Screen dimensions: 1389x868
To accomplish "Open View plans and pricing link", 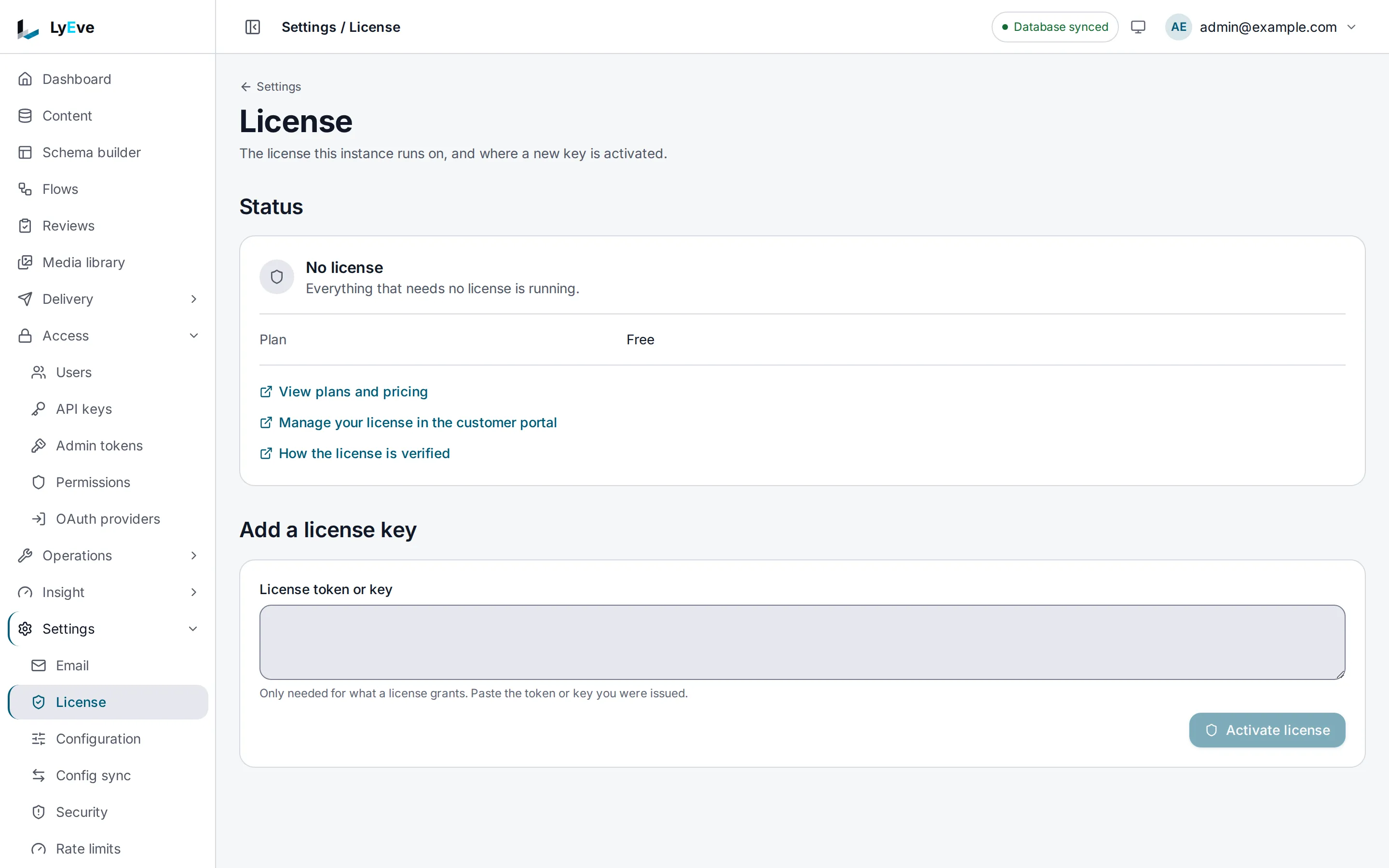I will point(344,392).
